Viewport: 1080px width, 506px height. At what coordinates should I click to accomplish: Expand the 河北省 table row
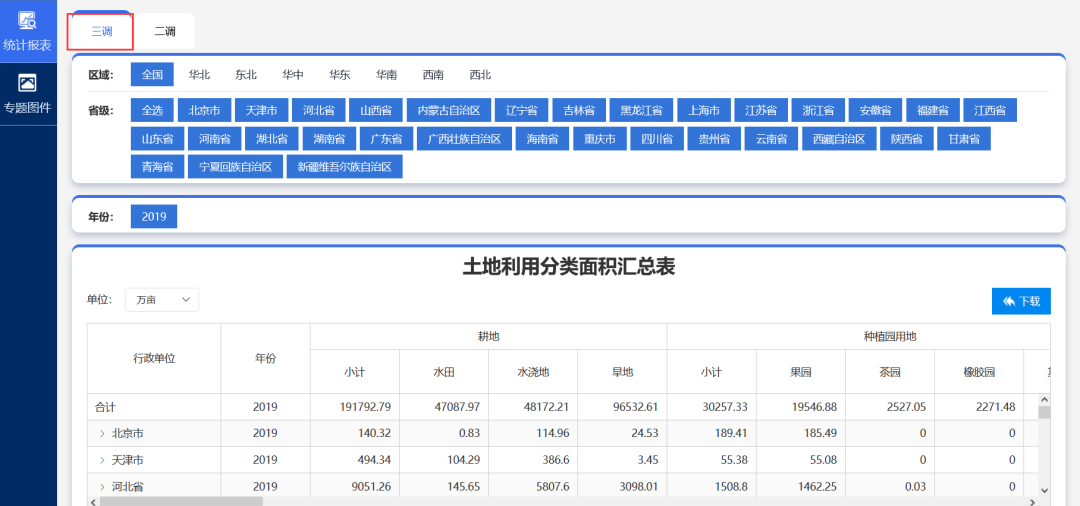pos(102,487)
